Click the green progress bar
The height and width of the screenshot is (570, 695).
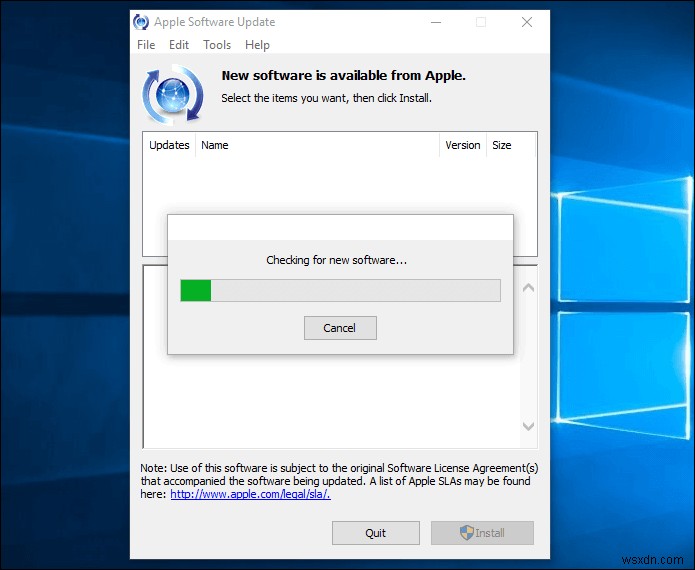(340, 290)
